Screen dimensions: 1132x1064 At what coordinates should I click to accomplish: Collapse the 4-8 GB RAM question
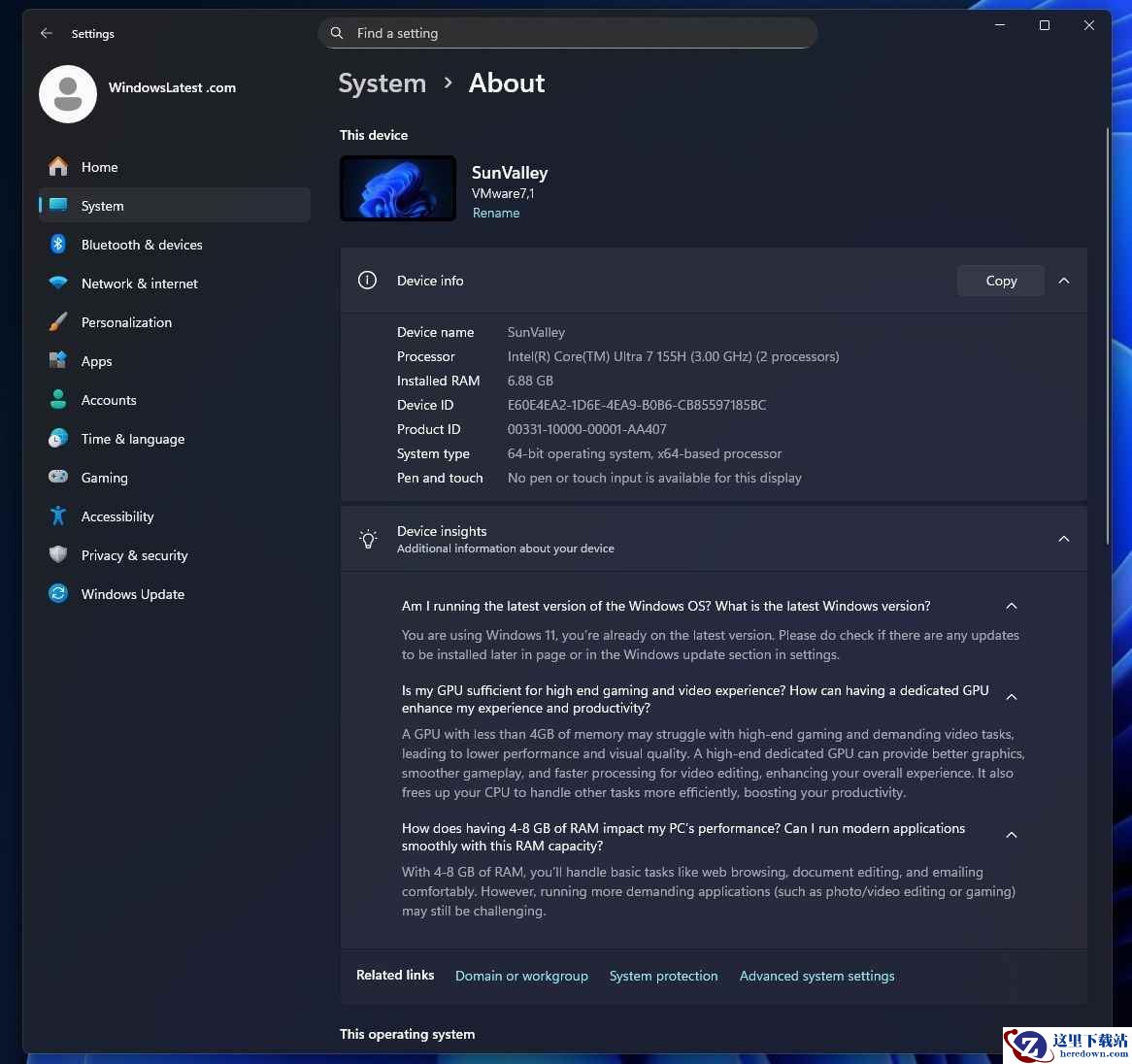point(1012,835)
